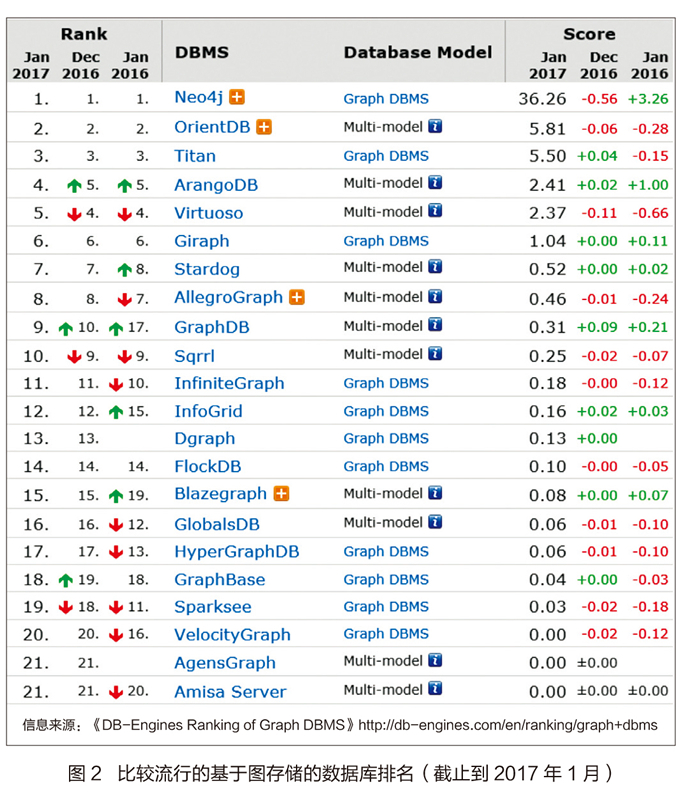Click the info icon in the Stardog row

coord(435,267)
